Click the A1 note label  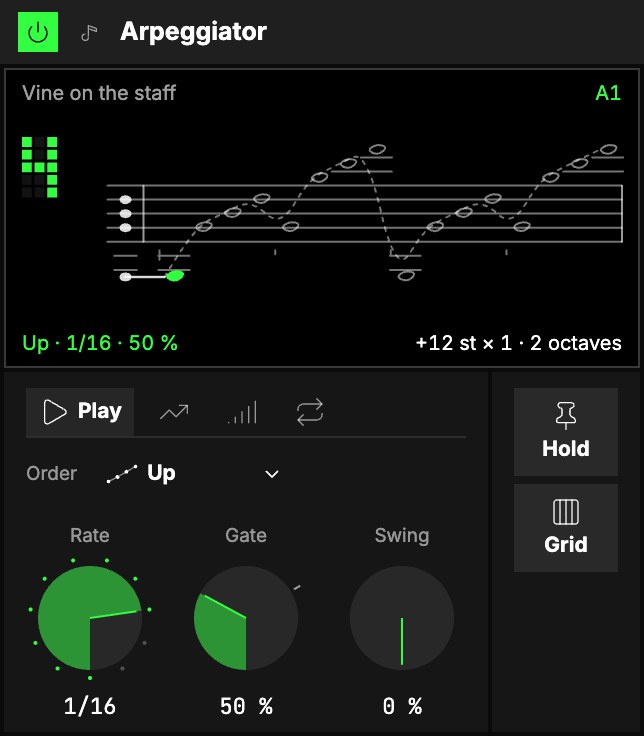coord(608,93)
